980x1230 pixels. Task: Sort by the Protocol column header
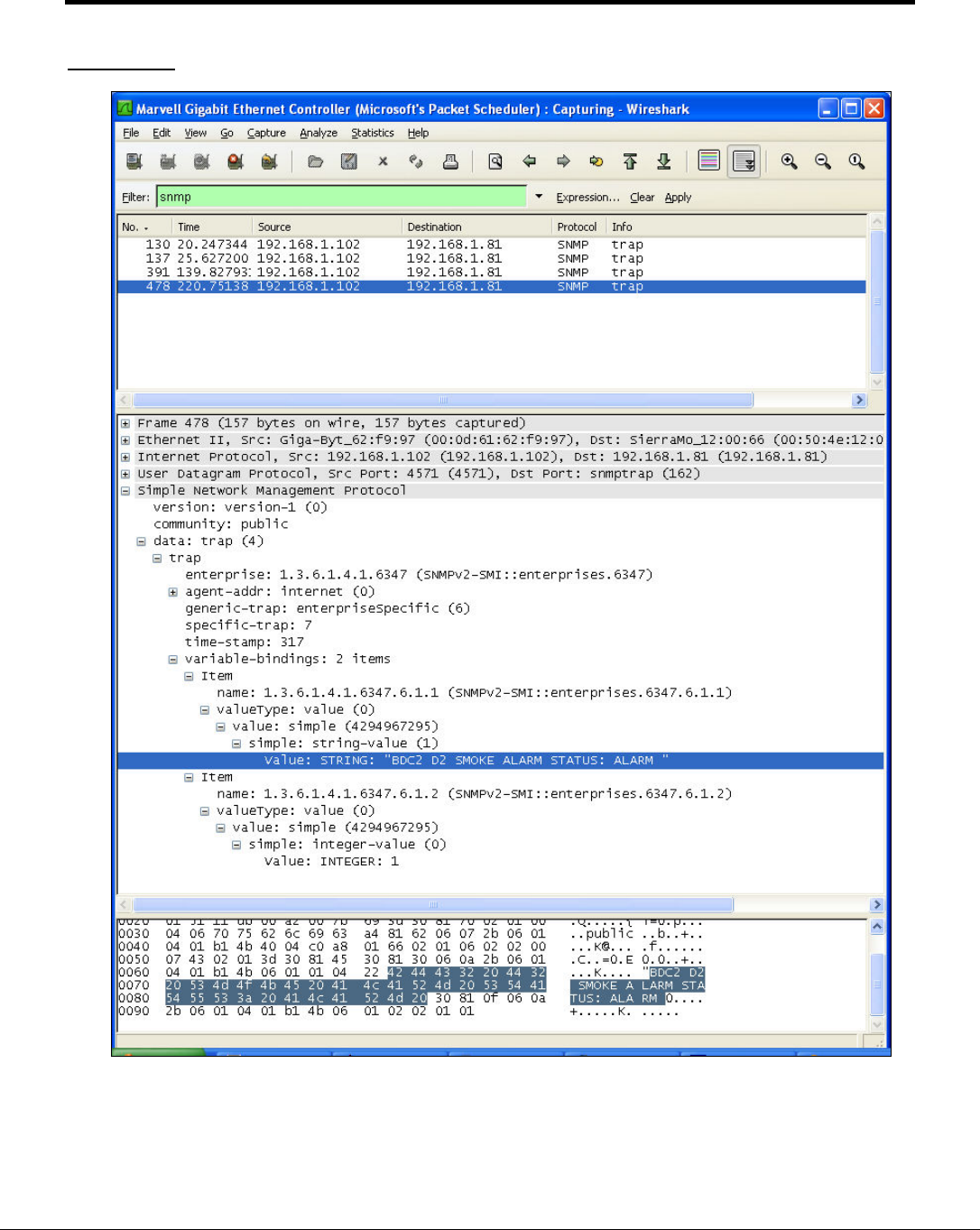(x=578, y=227)
